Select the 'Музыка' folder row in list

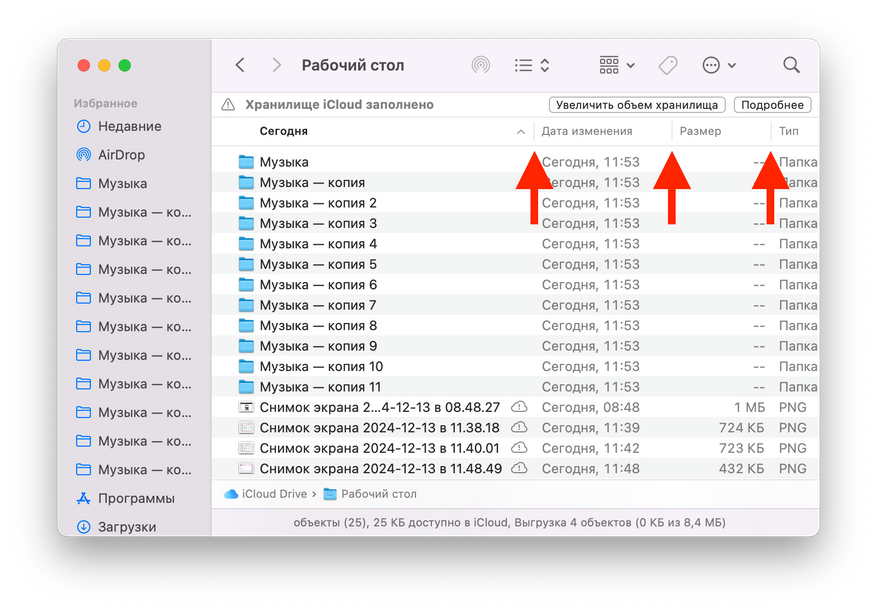point(515,162)
